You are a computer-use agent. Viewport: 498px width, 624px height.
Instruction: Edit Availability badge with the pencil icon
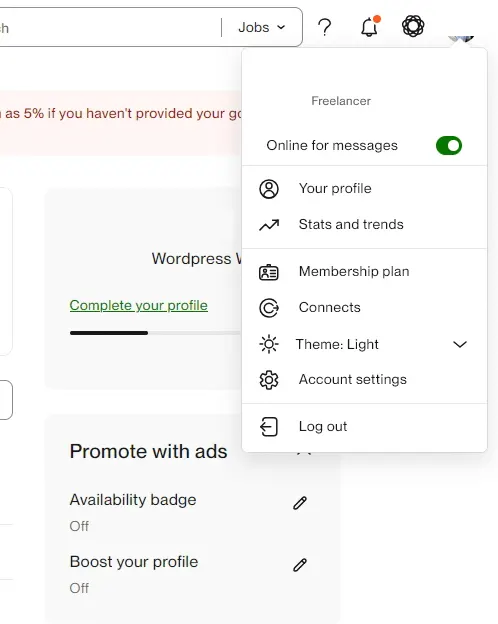[x=300, y=503]
